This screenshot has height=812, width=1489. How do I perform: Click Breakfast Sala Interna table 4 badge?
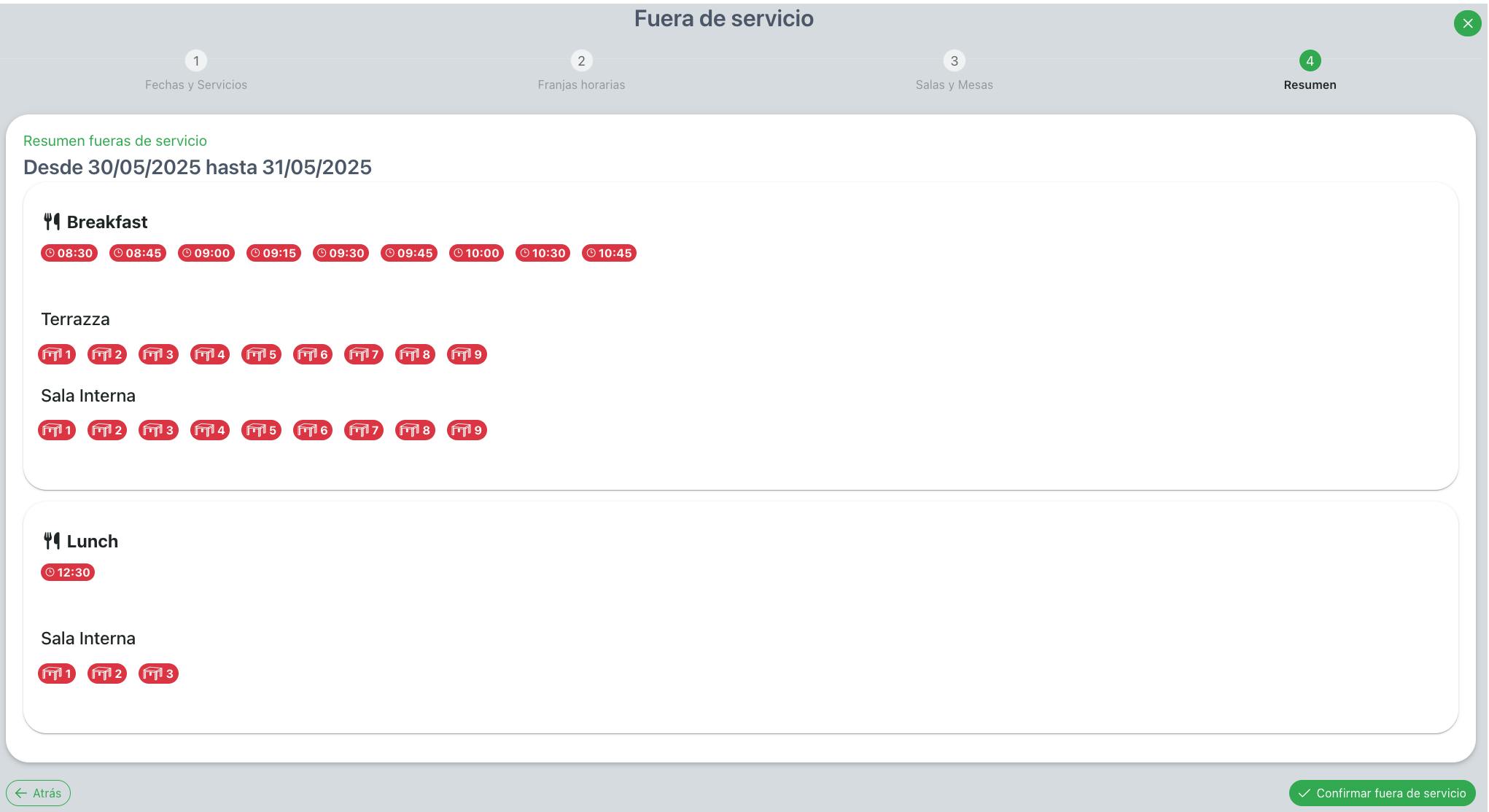pyautogui.click(x=210, y=430)
